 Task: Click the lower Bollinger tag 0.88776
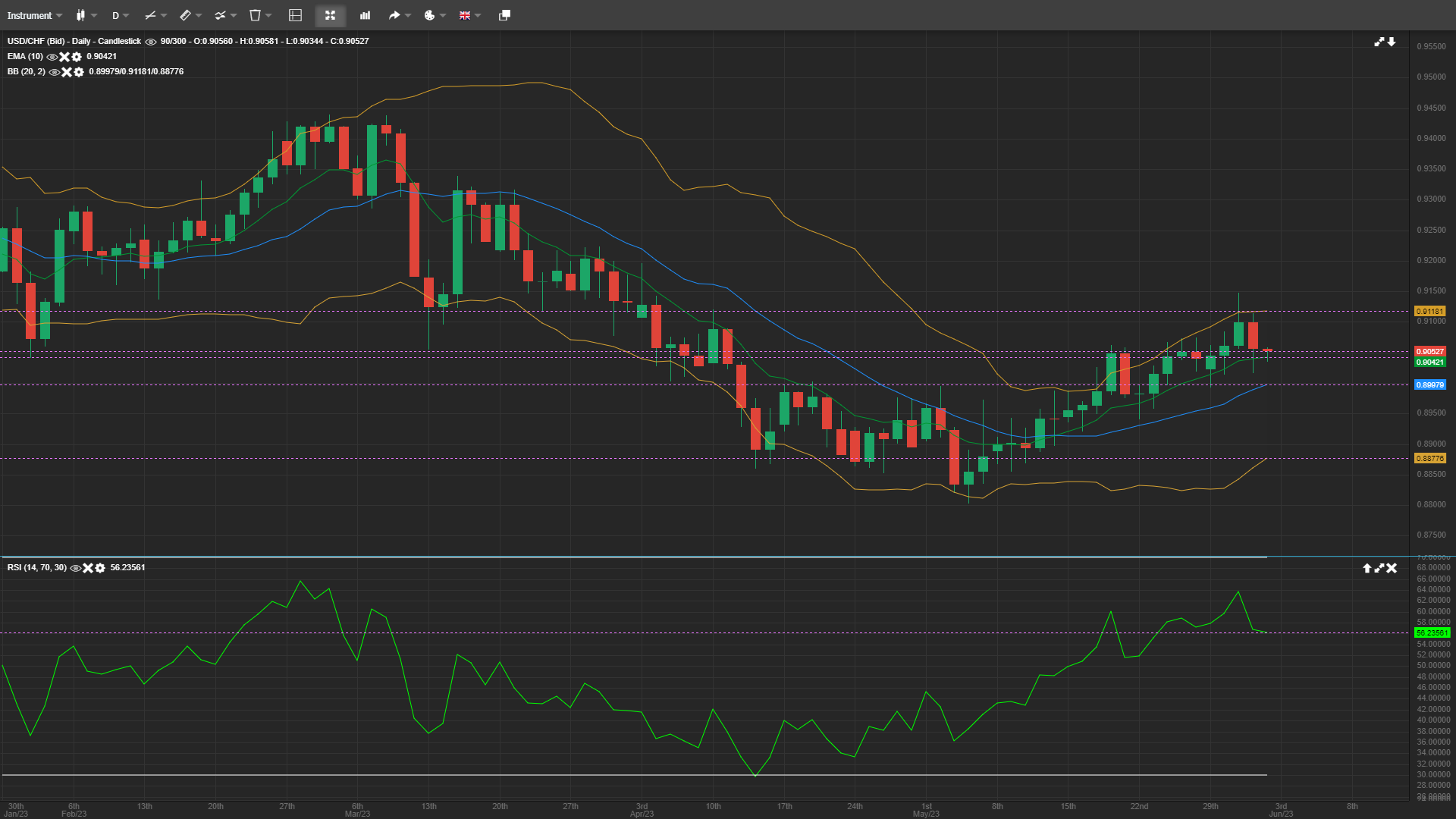click(1430, 459)
